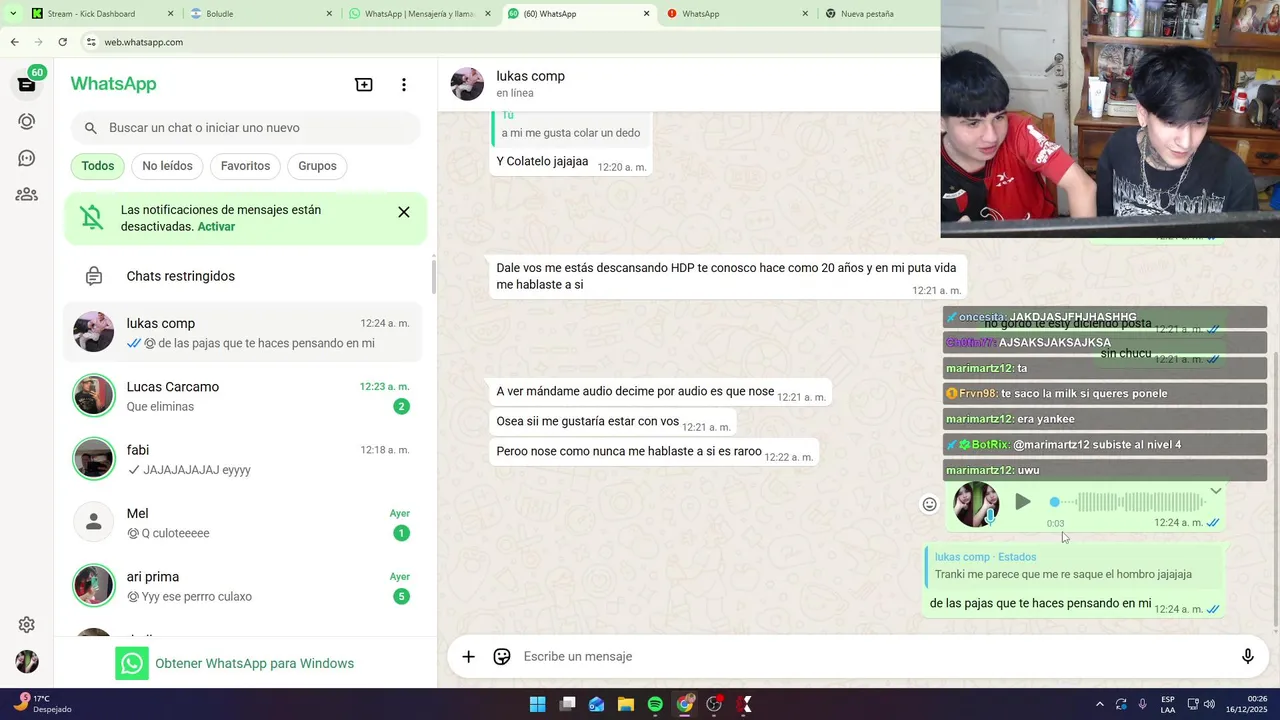1280x720 pixels.
Task: Click the chat list scrollbar
Action: pyautogui.click(x=433, y=275)
